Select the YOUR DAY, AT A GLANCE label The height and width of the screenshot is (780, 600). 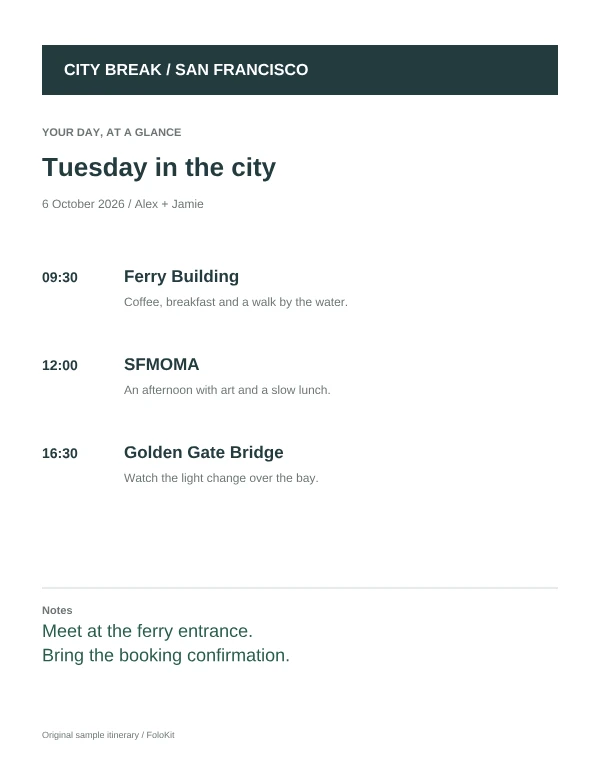point(111,132)
